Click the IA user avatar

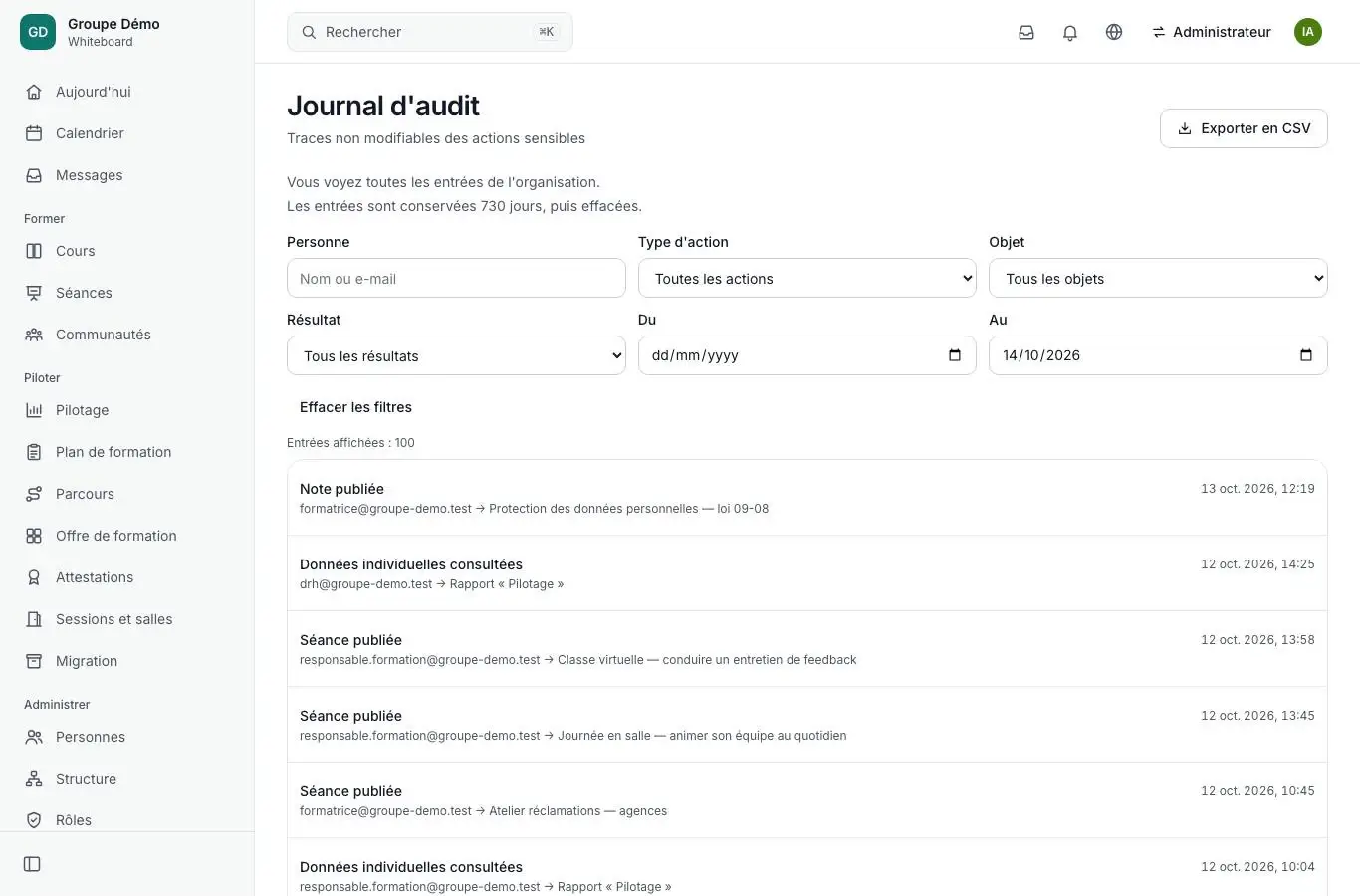[x=1308, y=32]
